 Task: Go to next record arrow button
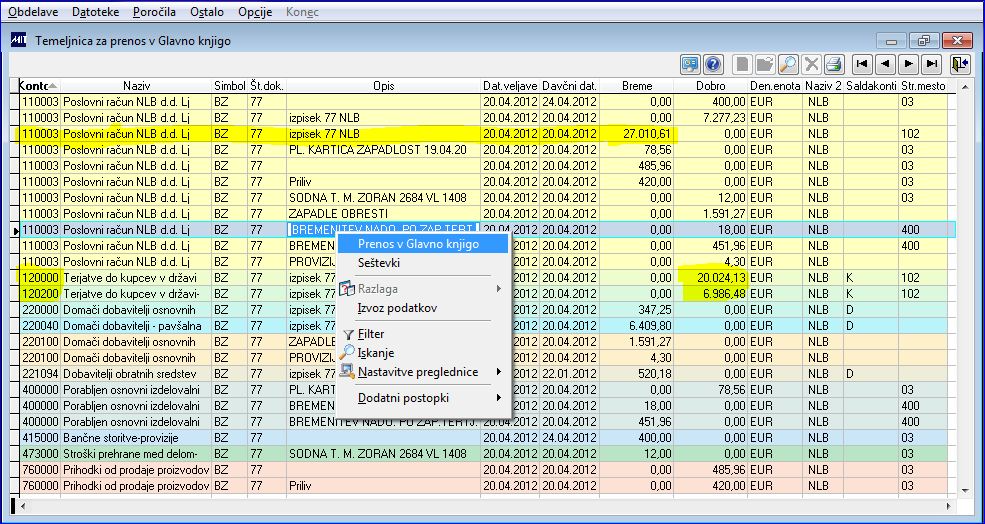coord(908,64)
